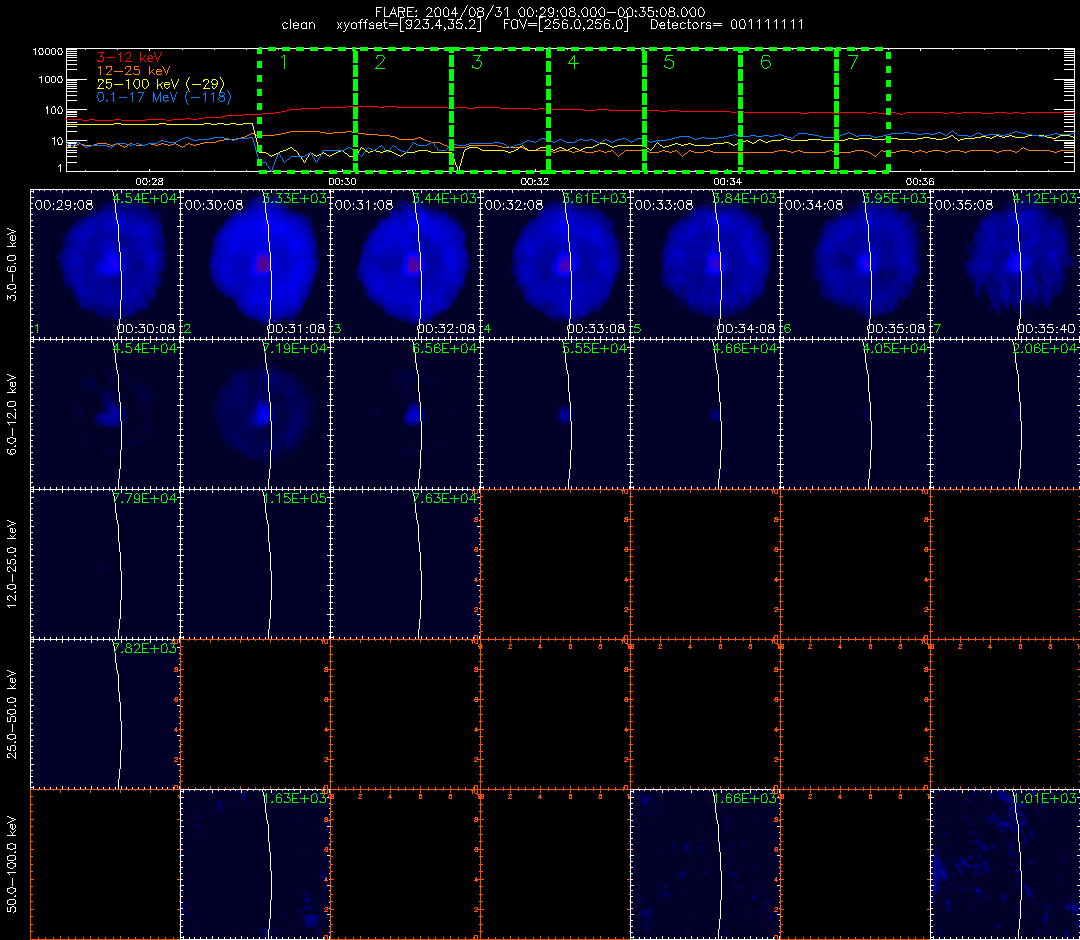Click the 1.15E+05 peak value
Screen dimensions: 1080x940
295,499
